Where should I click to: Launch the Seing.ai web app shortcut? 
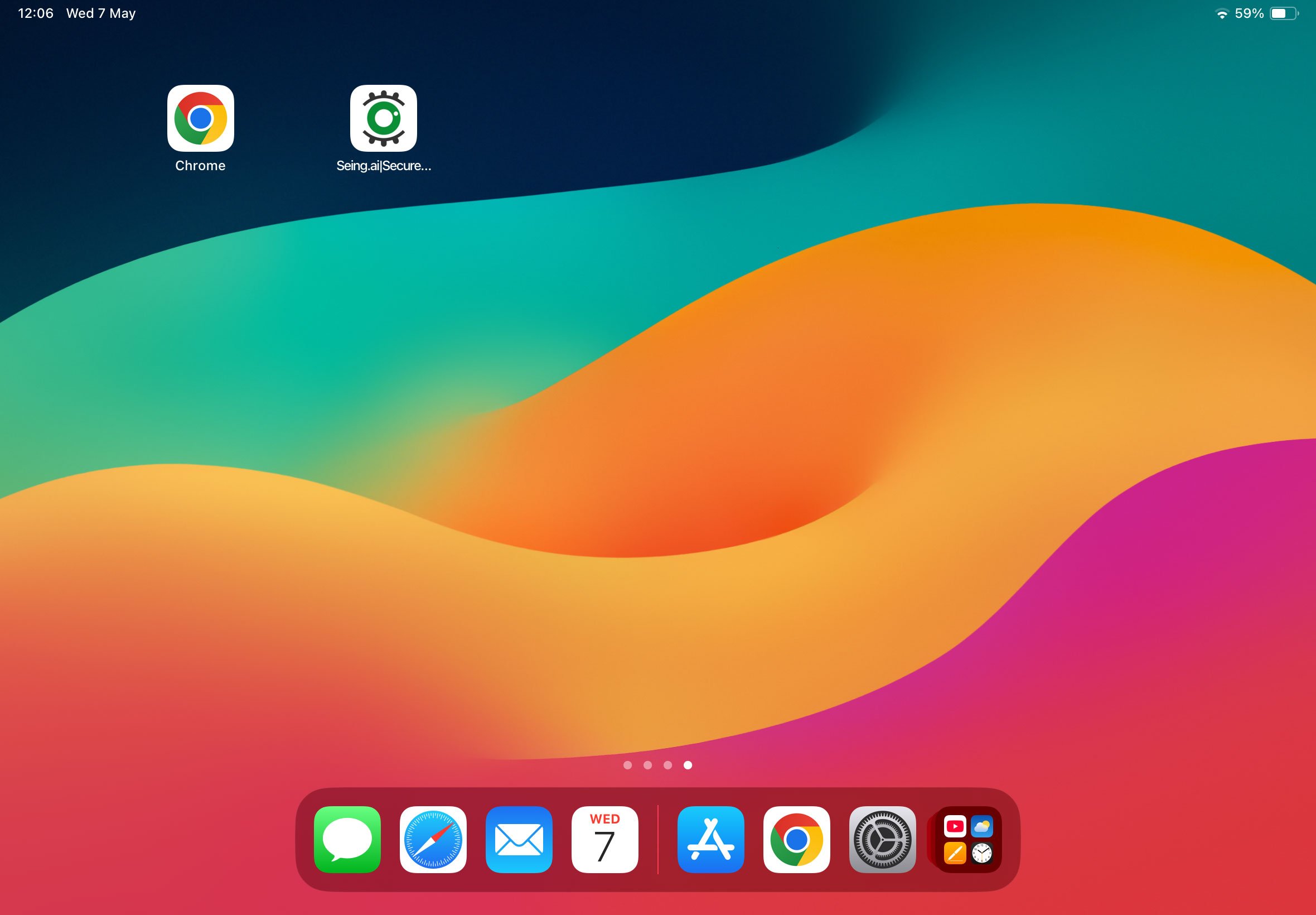point(383,118)
